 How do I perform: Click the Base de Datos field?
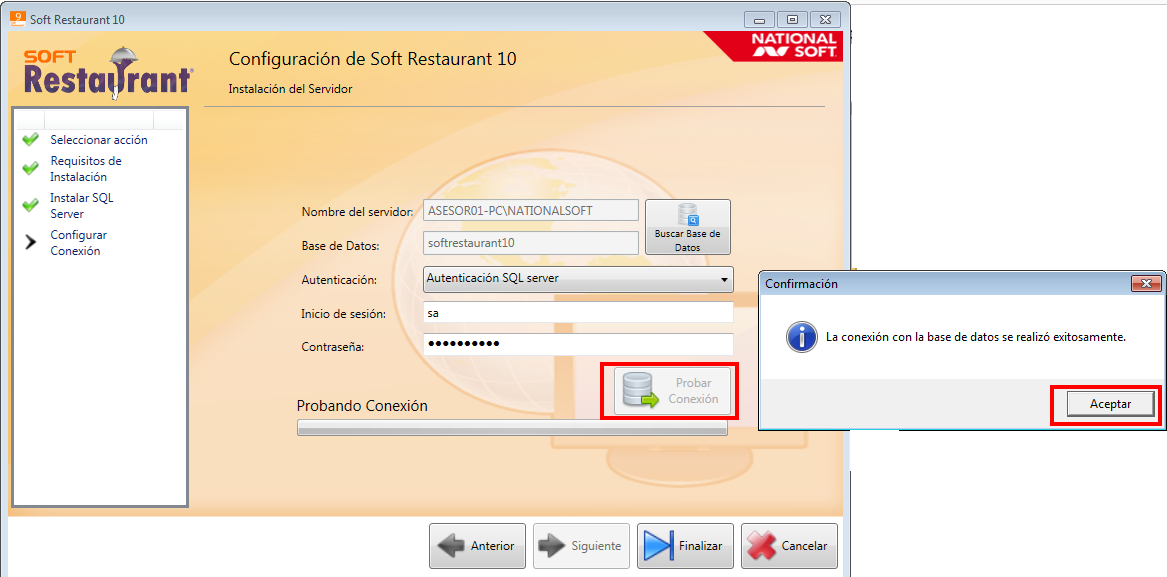(530, 243)
